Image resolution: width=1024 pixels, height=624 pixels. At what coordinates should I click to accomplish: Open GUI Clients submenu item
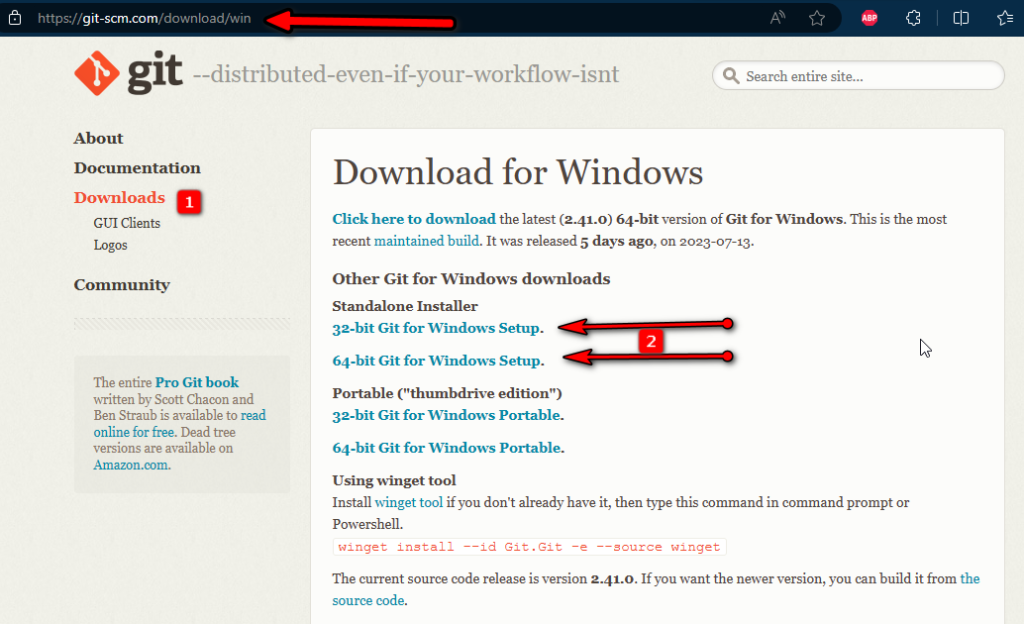[127, 223]
